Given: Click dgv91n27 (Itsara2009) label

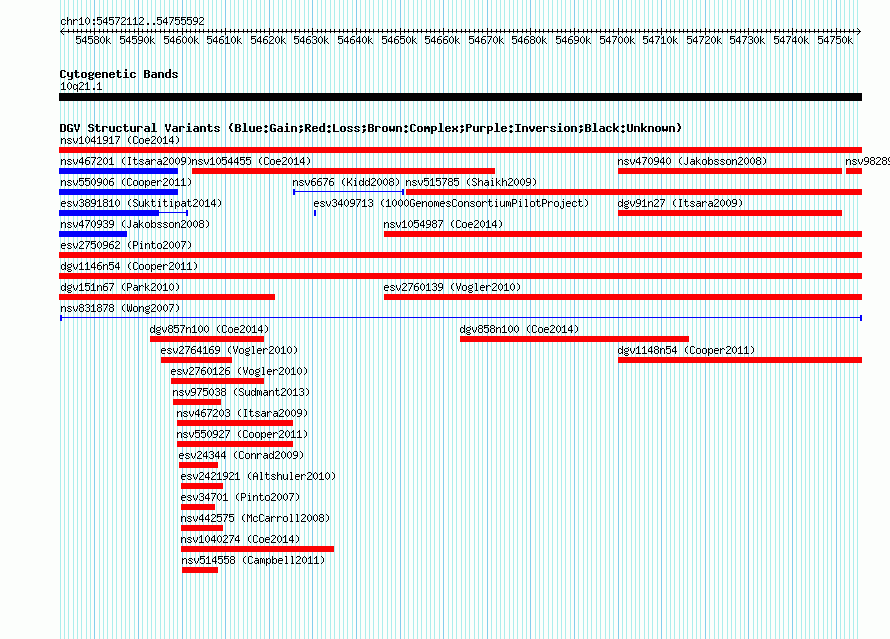Looking at the screenshot, I should (x=680, y=203).
